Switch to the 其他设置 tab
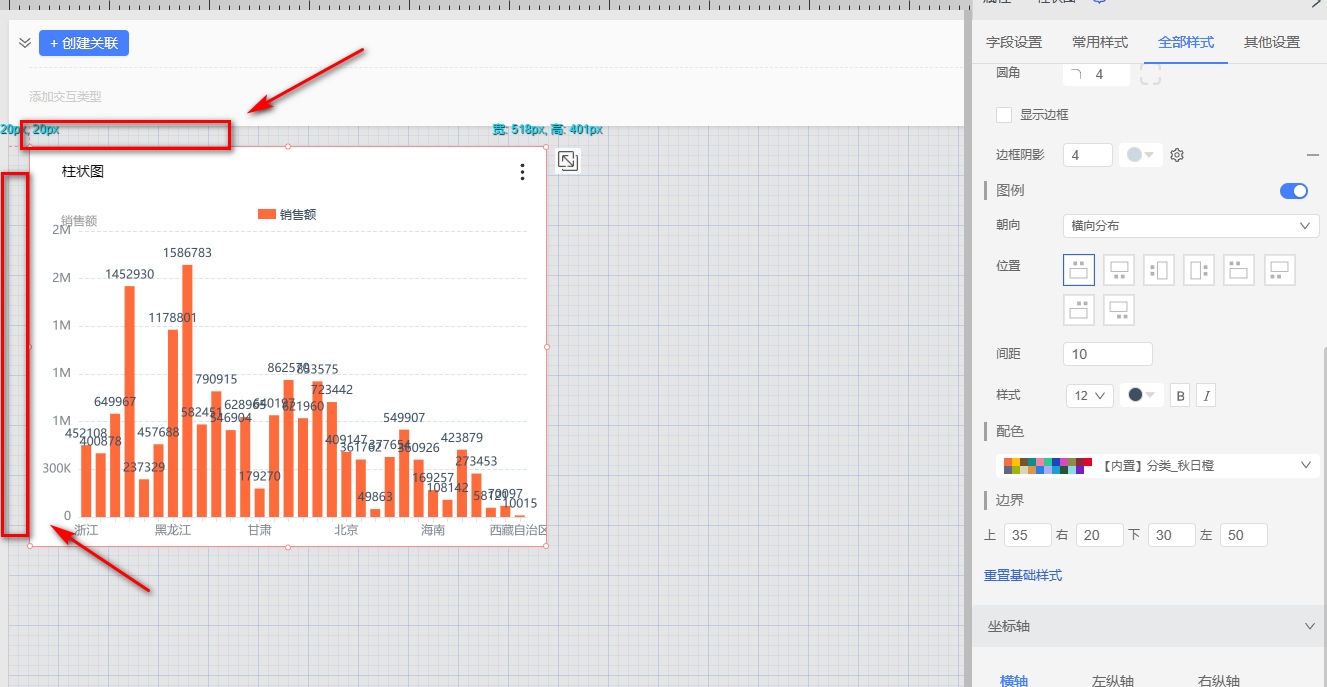This screenshot has height=687, width=1327. [x=1271, y=42]
